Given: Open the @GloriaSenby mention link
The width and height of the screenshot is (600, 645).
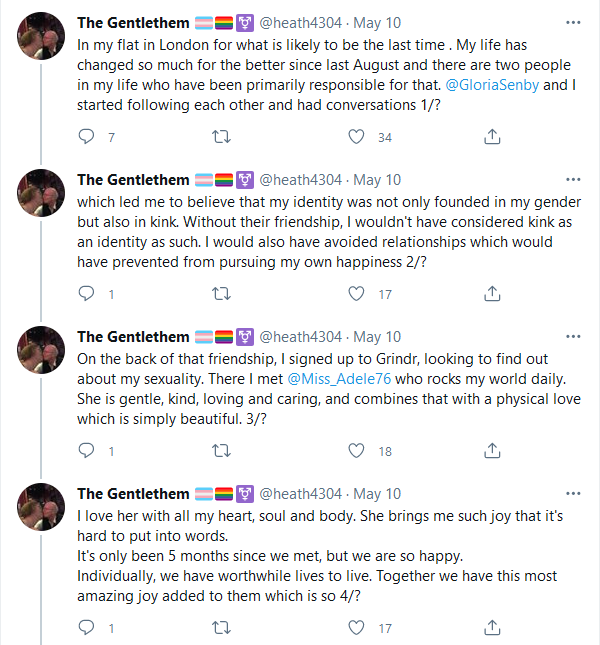Looking at the screenshot, I should click(x=492, y=85).
